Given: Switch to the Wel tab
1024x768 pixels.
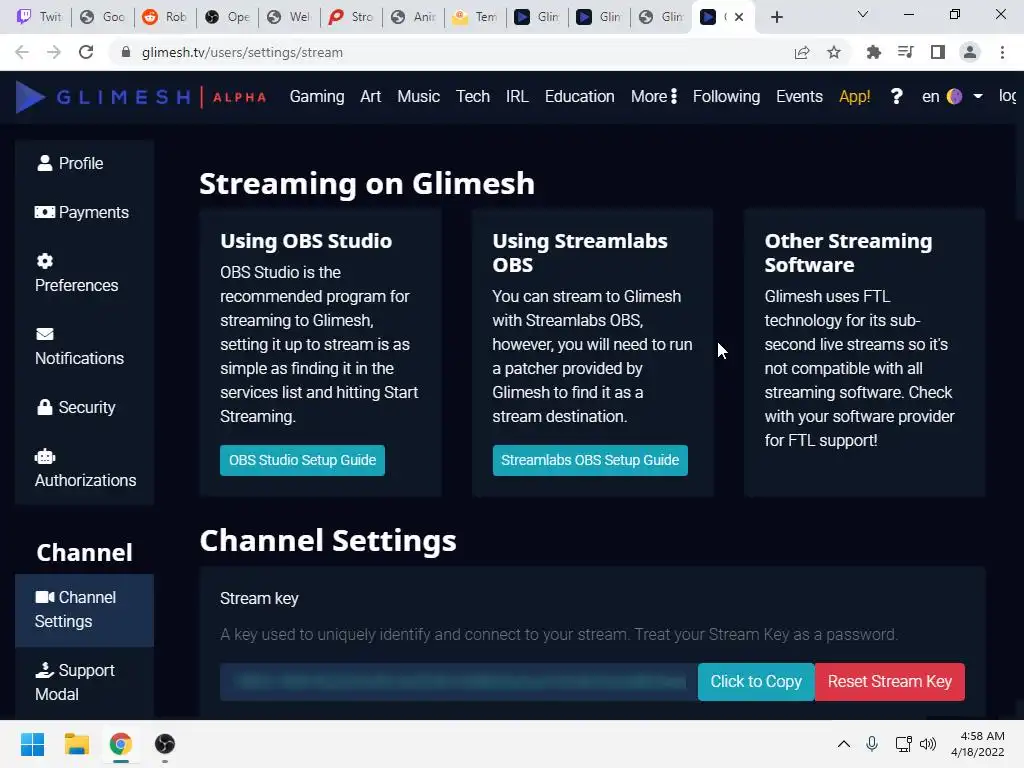Looking at the screenshot, I should tap(288, 17).
